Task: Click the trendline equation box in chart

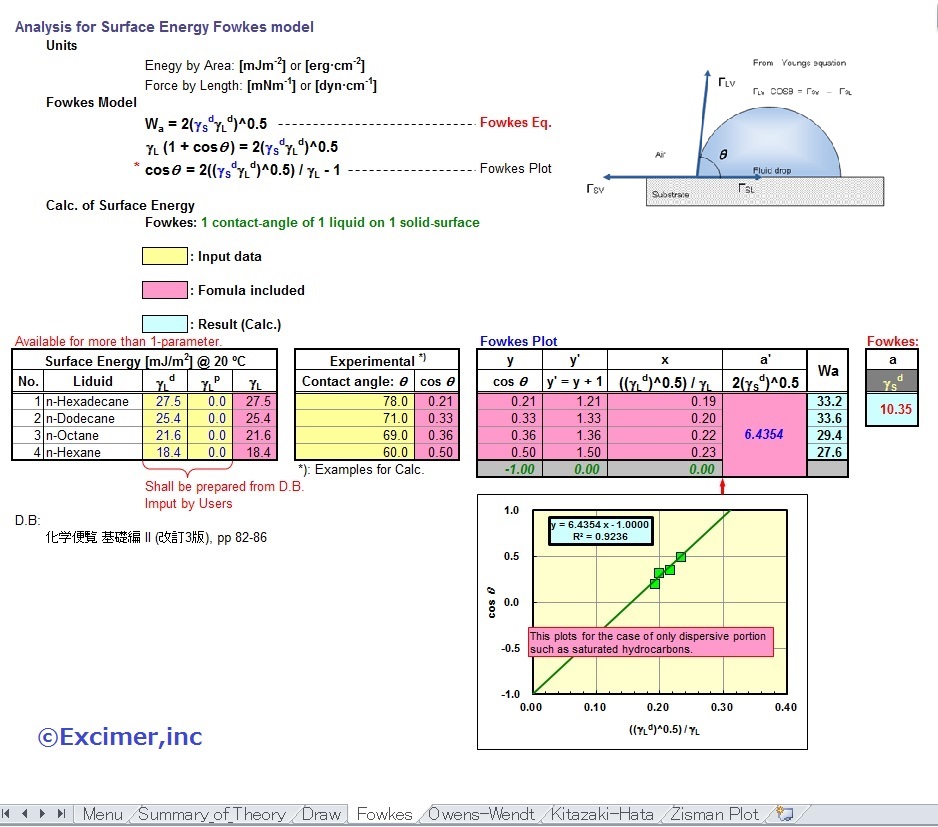Action: [600, 531]
